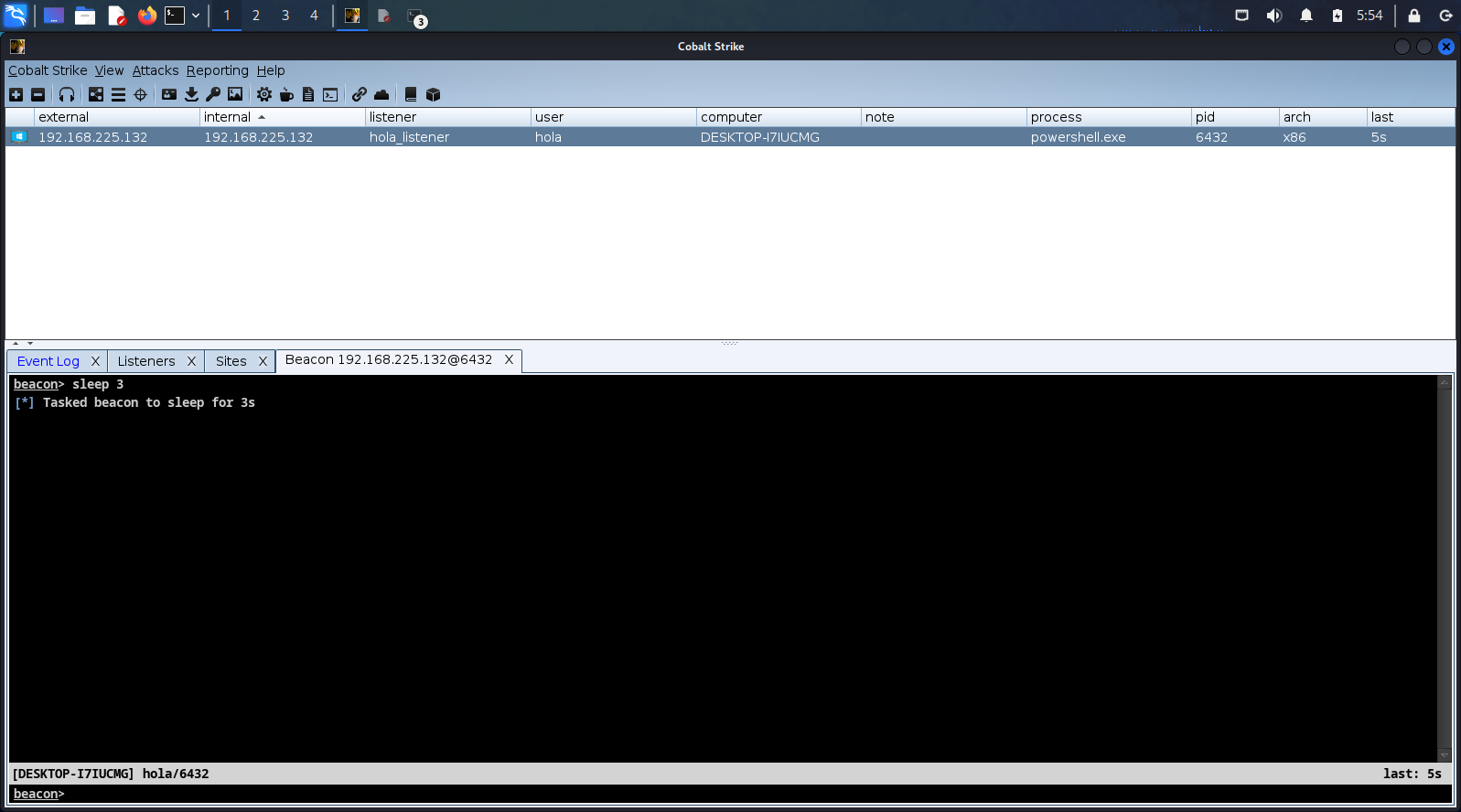The height and width of the screenshot is (812, 1461).
Task: Open the Kali applications menu icon
Action: (16, 16)
